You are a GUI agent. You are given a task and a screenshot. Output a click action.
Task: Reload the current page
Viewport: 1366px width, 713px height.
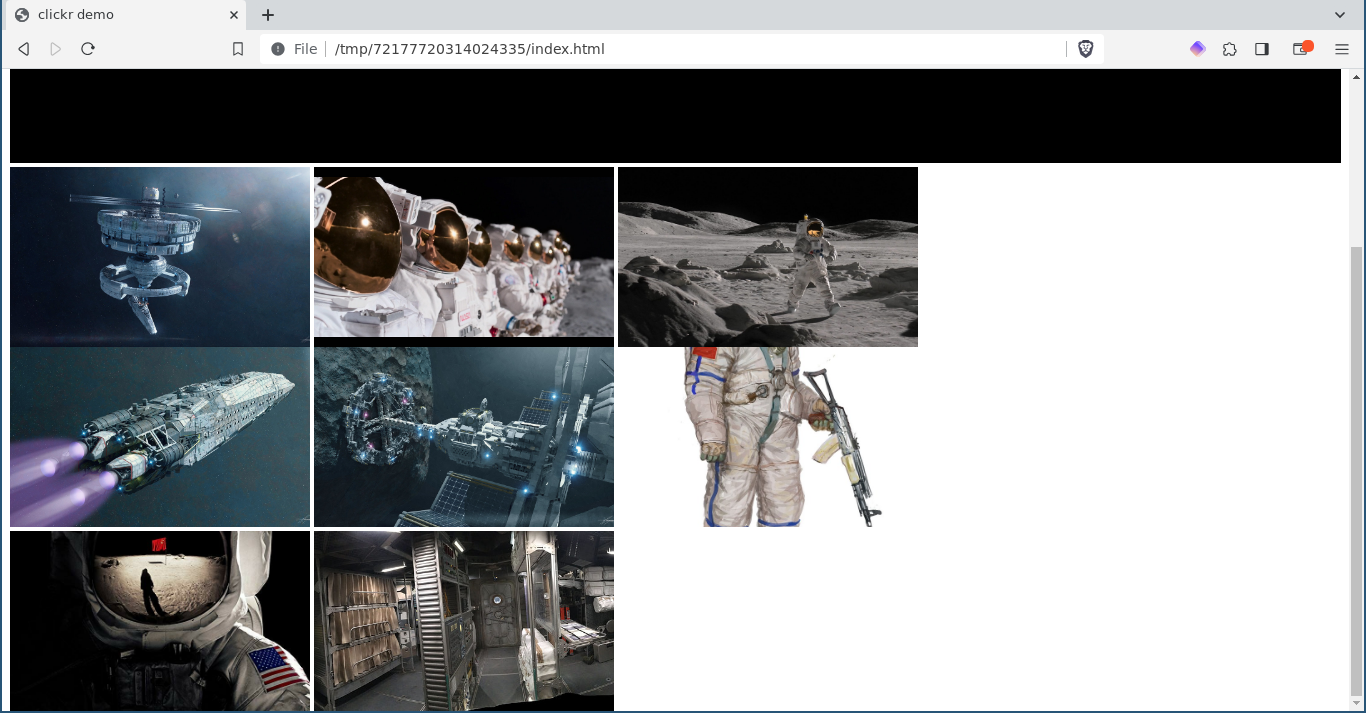pyautogui.click(x=88, y=49)
